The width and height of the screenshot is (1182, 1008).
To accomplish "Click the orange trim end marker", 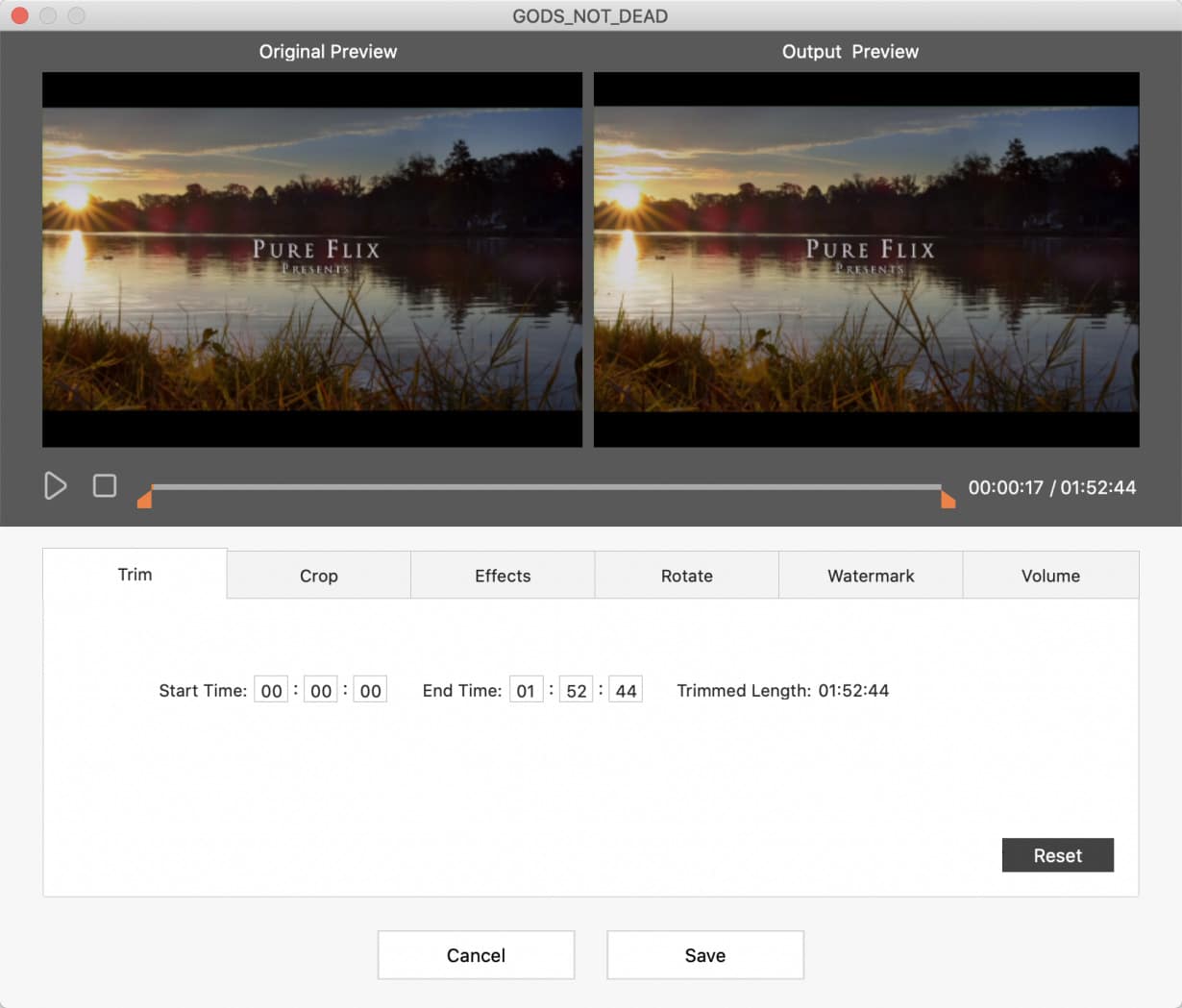I will [948, 498].
